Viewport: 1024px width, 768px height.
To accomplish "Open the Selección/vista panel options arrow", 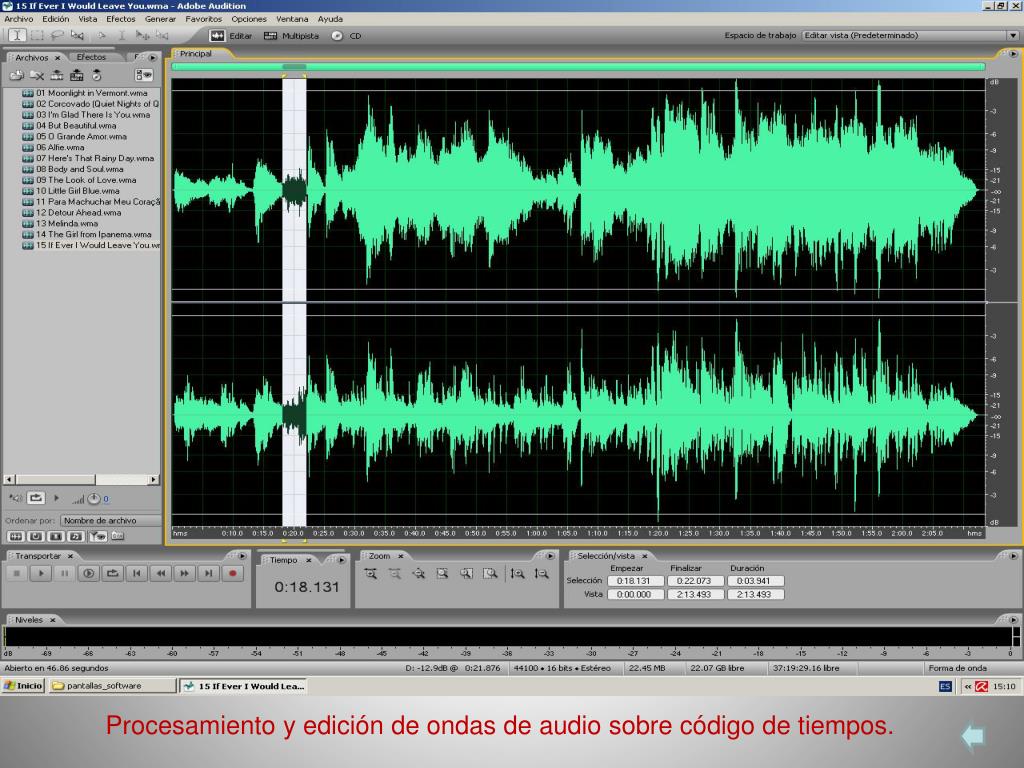I will [x=1013, y=556].
